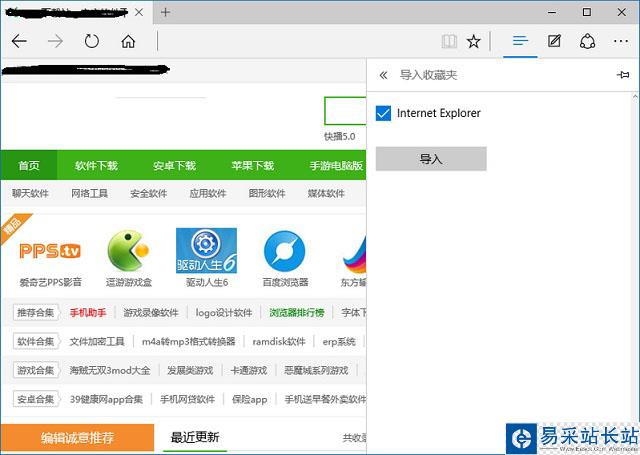Open ramdisk软件 link
Image resolution: width=640 pixels, height=455 pixels.
(x=279, y=341)
